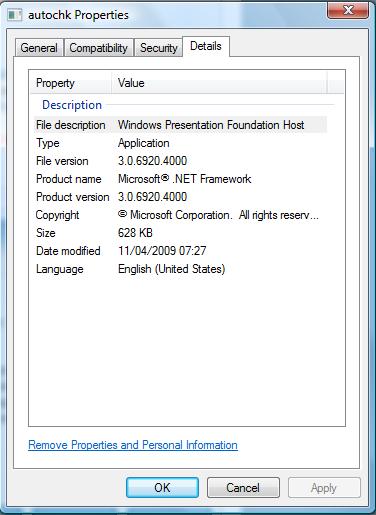Click the 628 KB size value
The height and width of the screenshot is (515, 376).
[x=135, y=233]
